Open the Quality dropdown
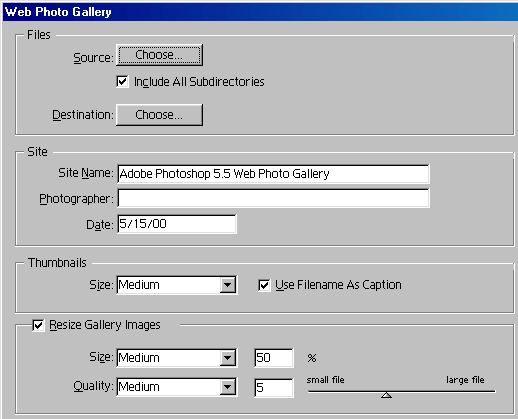The height and width of the screenshot is (419, 518). pyautogui.click(x=177, y=387)
